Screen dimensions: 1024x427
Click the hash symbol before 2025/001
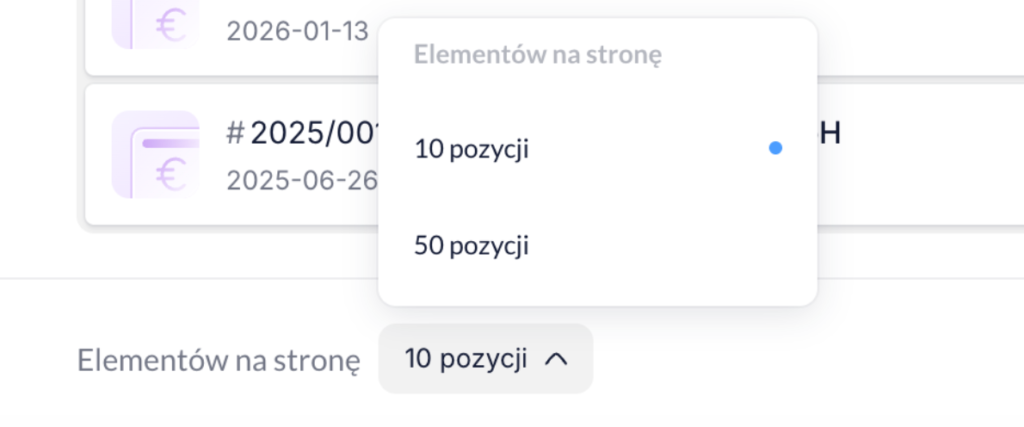235,133
